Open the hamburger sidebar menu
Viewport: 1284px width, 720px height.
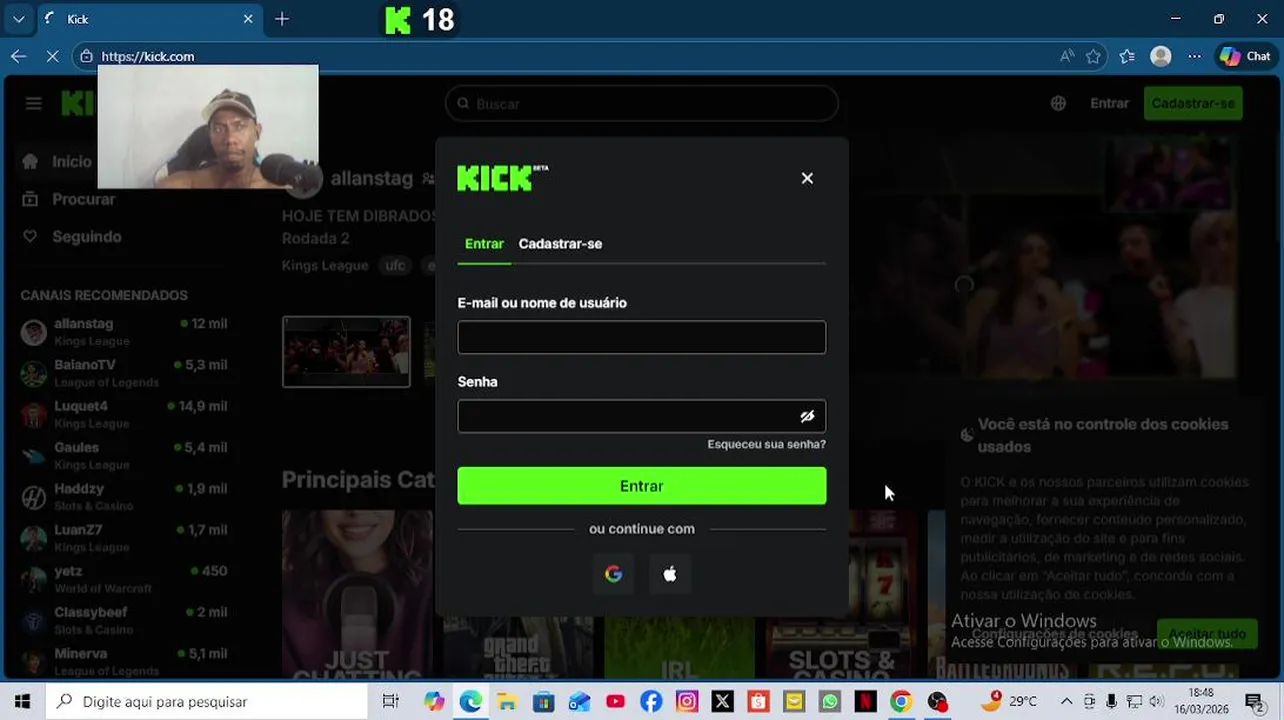click(x=34, y=103)
